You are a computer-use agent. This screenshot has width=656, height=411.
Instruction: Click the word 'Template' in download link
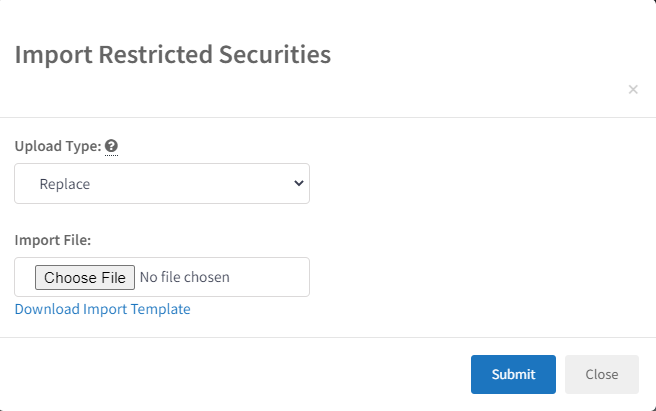click(x=161, y=309)
